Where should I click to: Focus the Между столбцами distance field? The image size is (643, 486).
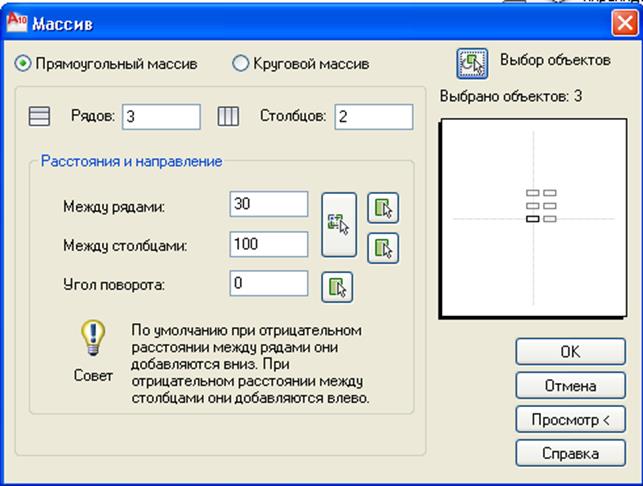pyautogui.click(x=269, y=244)
